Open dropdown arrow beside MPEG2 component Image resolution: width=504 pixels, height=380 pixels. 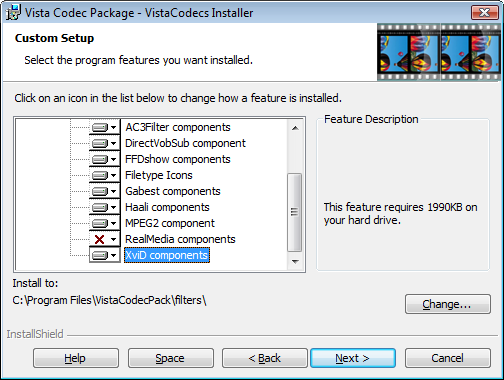click(114, 223)
